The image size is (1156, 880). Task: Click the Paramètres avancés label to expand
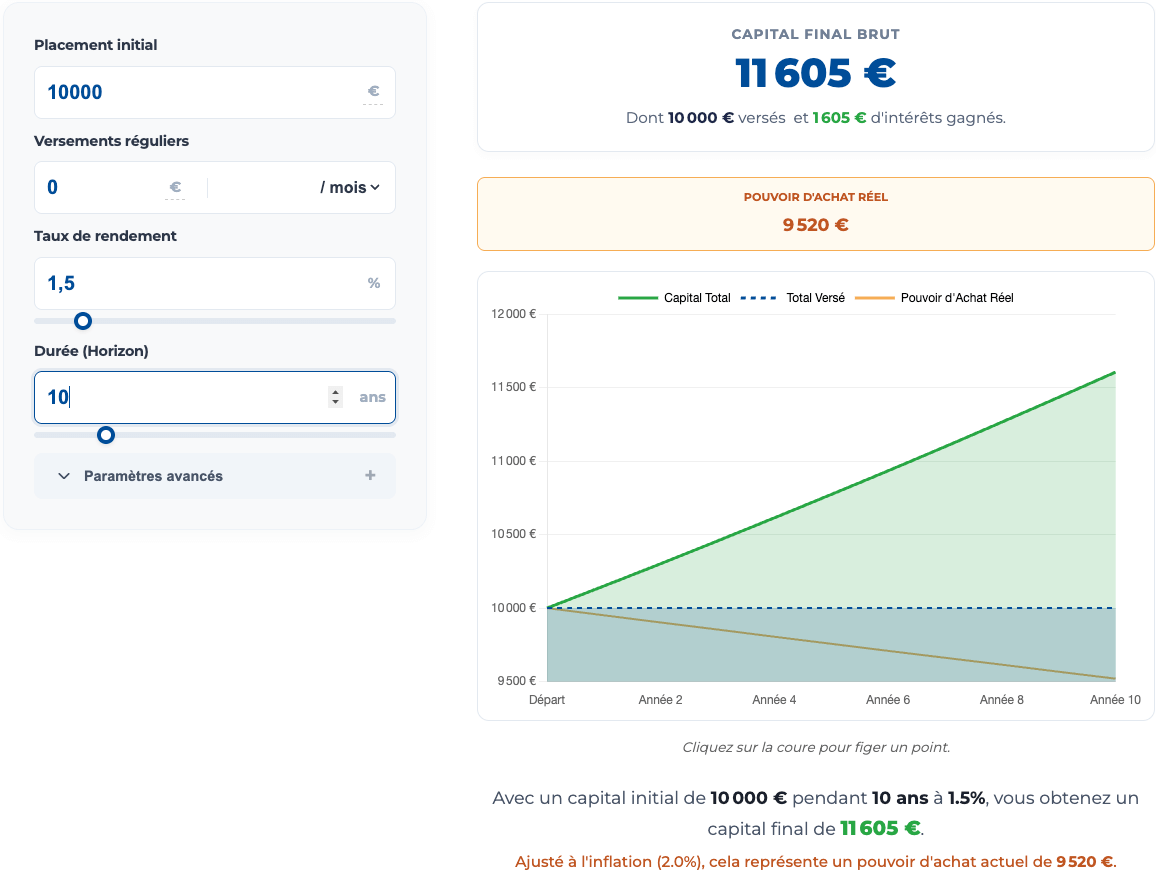(x=153, y=476)
